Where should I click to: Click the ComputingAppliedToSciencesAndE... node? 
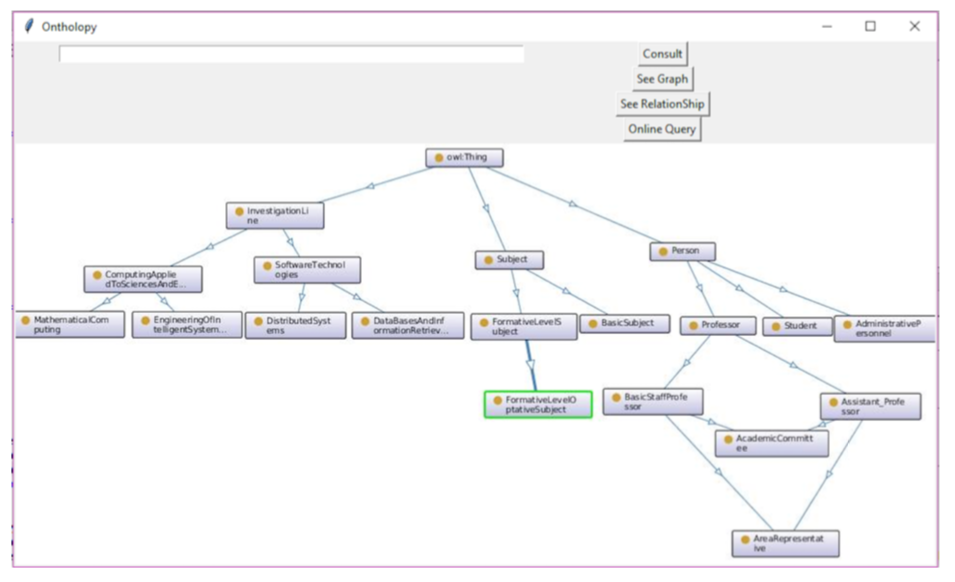tap(143, 279)
